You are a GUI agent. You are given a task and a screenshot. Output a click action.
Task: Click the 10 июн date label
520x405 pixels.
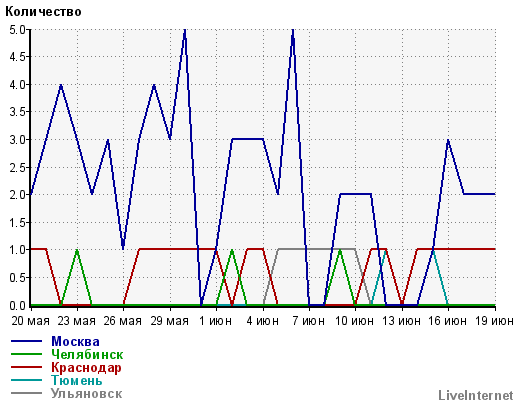point(354,321)
